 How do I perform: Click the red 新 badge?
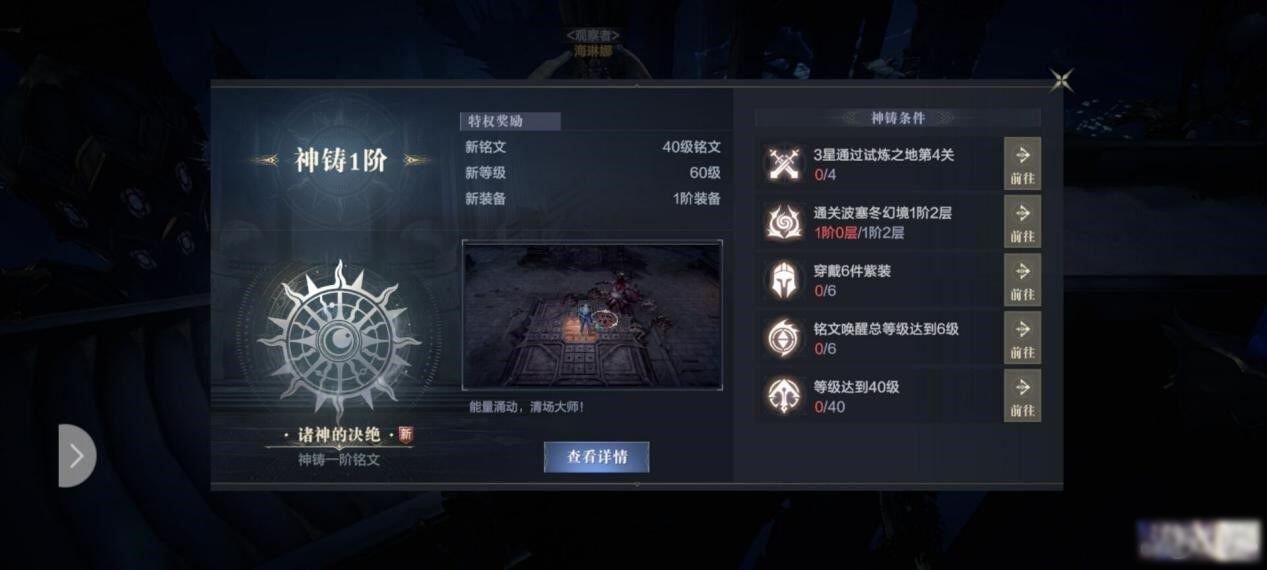point(405,434)
